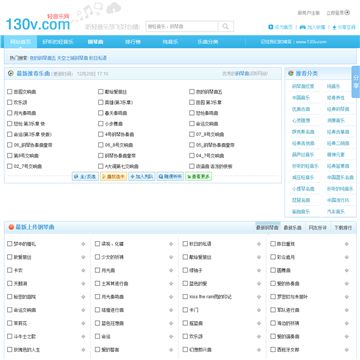The width and height of the screenshot is (360, 360).
Task: Tick the 夜的钢琴曲五 checkbox
Action: pyautogui.click(x=192, y=92)
